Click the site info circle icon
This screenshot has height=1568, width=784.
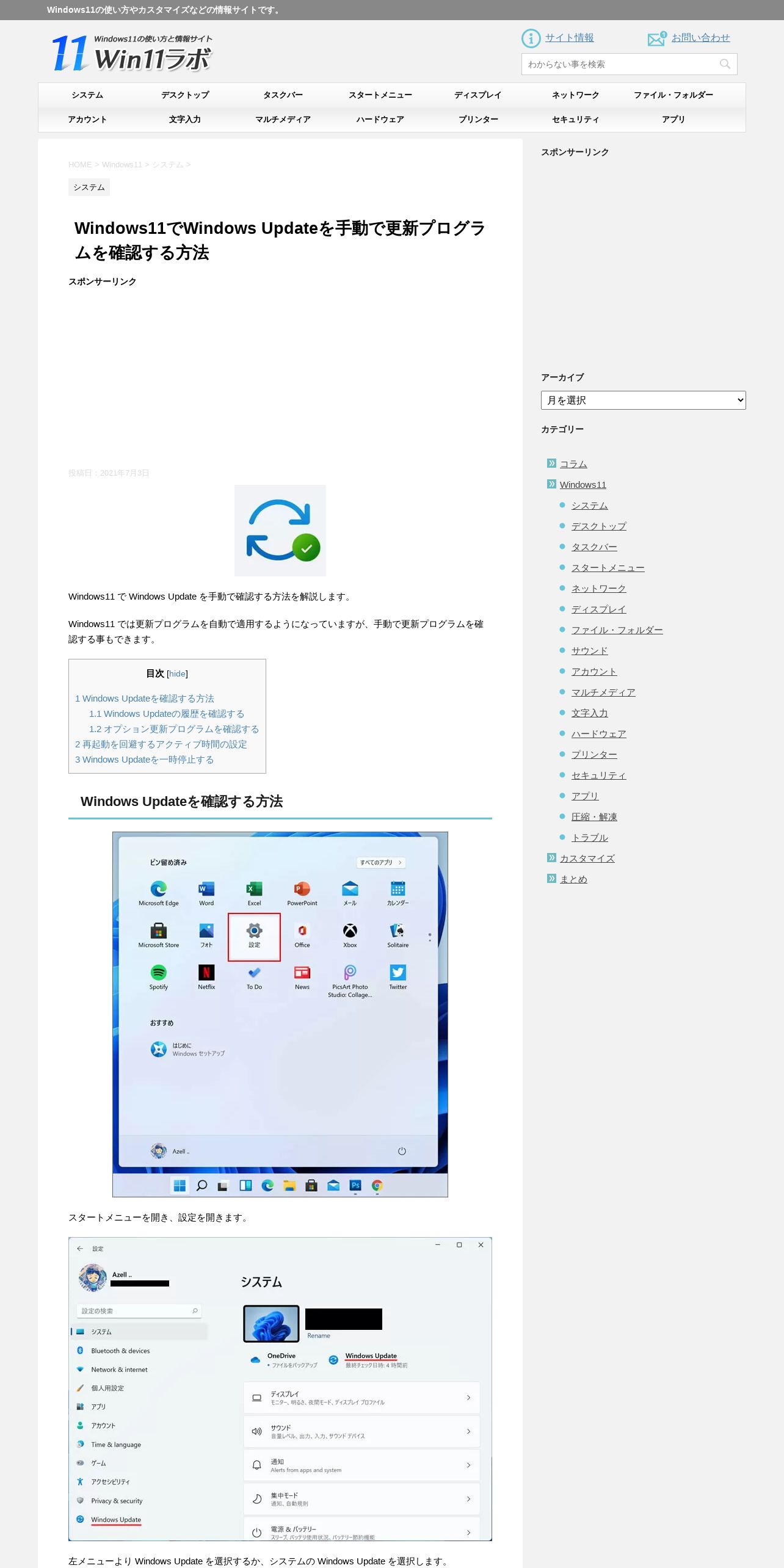tap(531, 38)
